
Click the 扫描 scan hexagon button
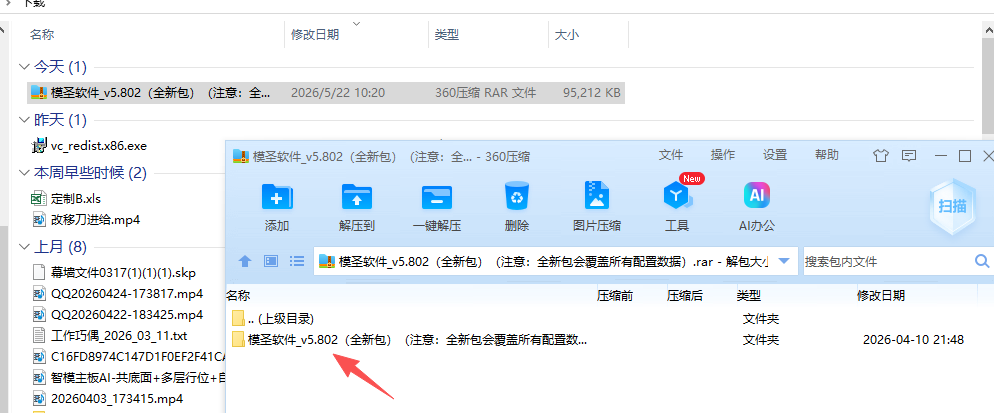(952, 205)
